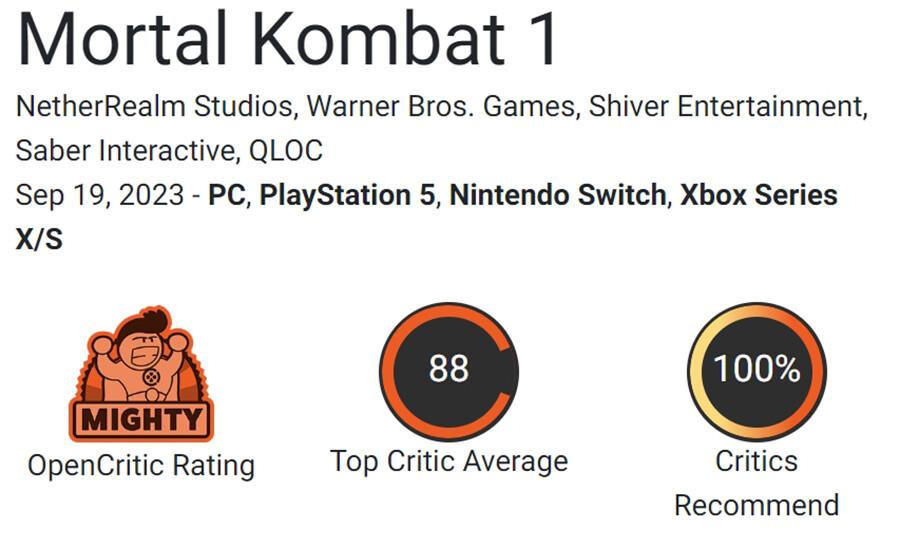Click the Sep 19, 2023 release date

click(x=99, y=195)
